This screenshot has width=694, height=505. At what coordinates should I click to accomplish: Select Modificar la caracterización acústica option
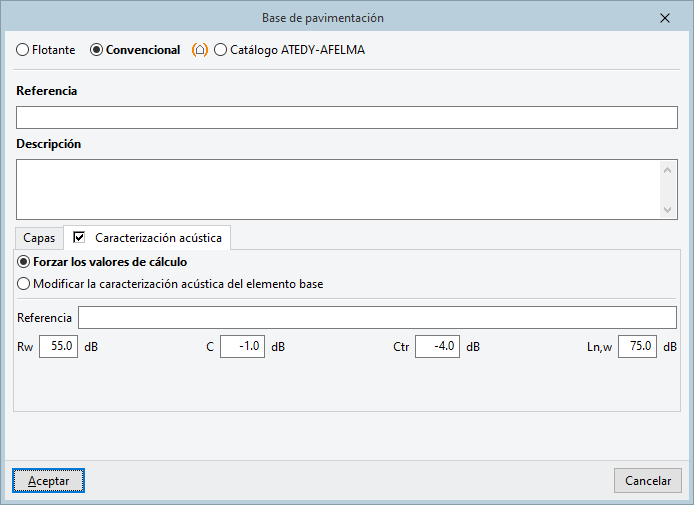25,283
